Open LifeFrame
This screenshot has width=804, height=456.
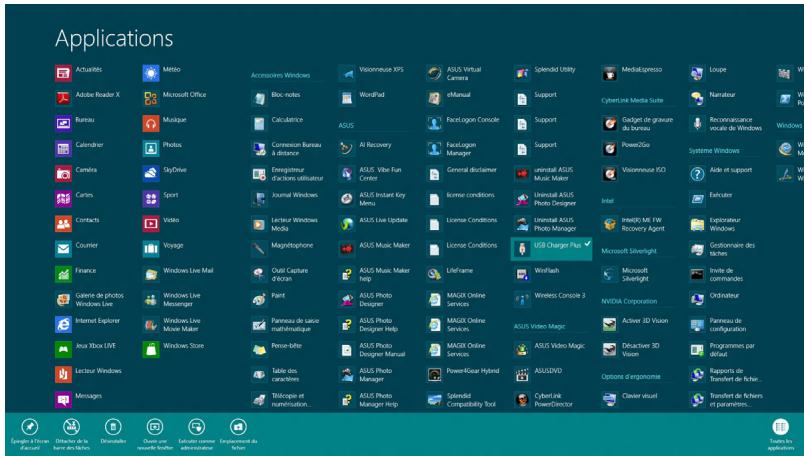(451, 274)
